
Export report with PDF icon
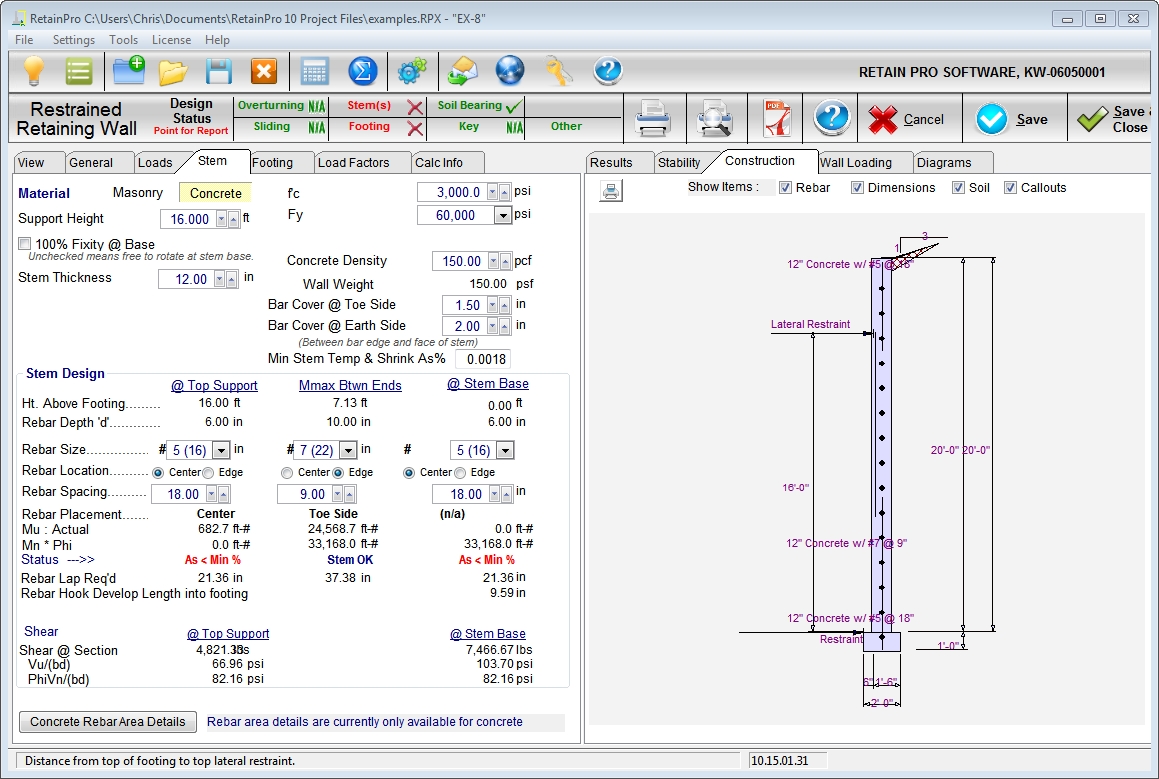[x=776, y=118]
